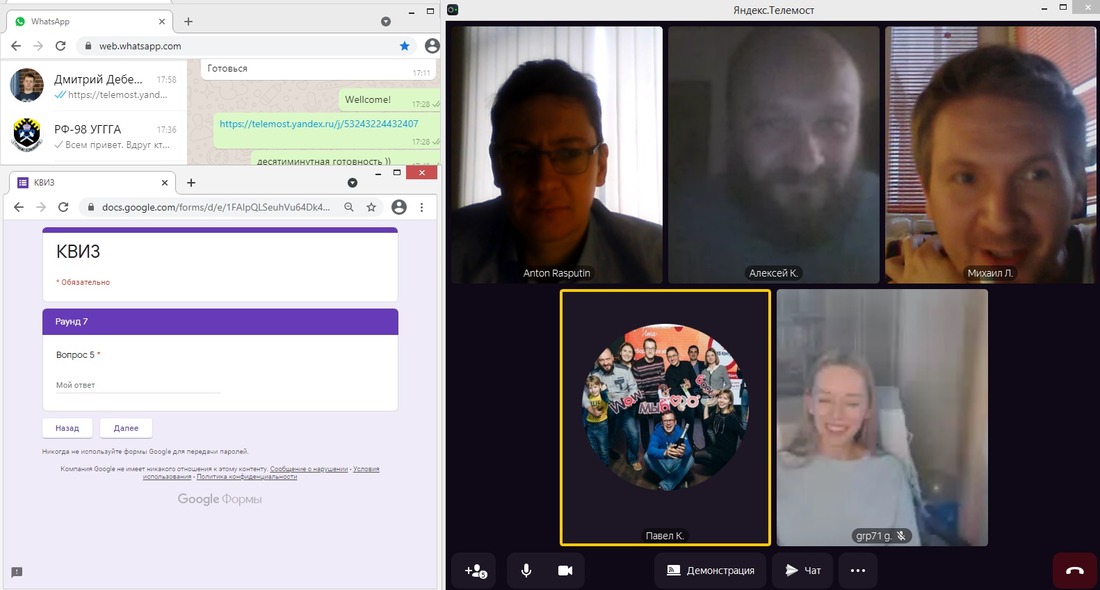Open tab dropdown in WhatsApp browser window
Viewport: 1100px width, 590px height.
point(386,22)
